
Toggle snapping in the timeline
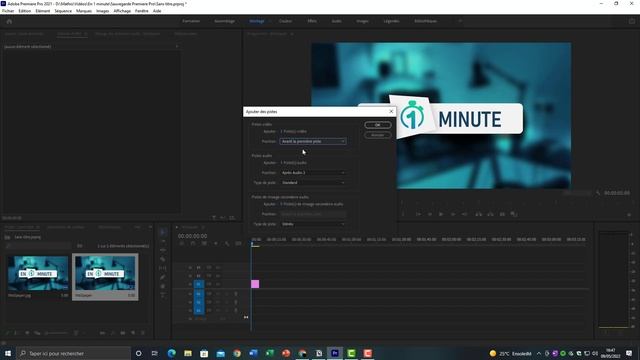tap(193, 244)
